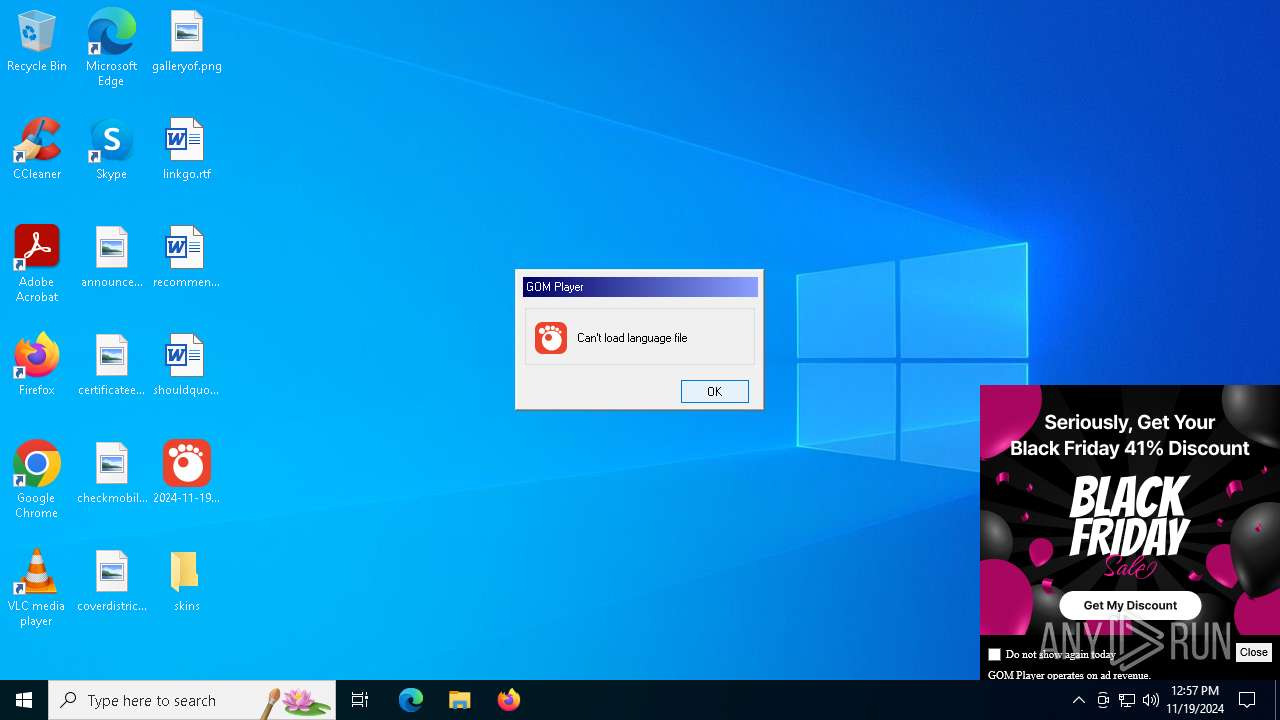The height and width of the screenshot is (720, 1280).
Task: Open the notification center icon
Action: point(1248,700)
